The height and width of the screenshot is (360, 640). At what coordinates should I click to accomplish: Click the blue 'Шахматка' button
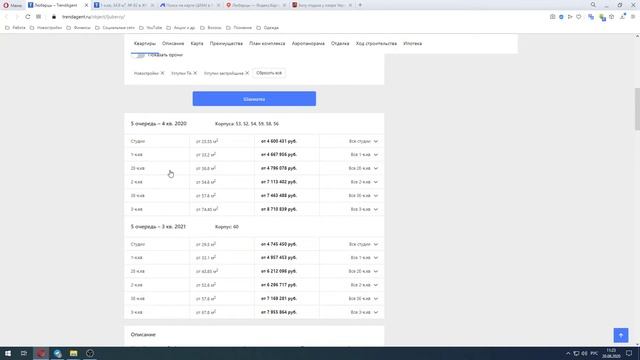[x=254, y=99]
